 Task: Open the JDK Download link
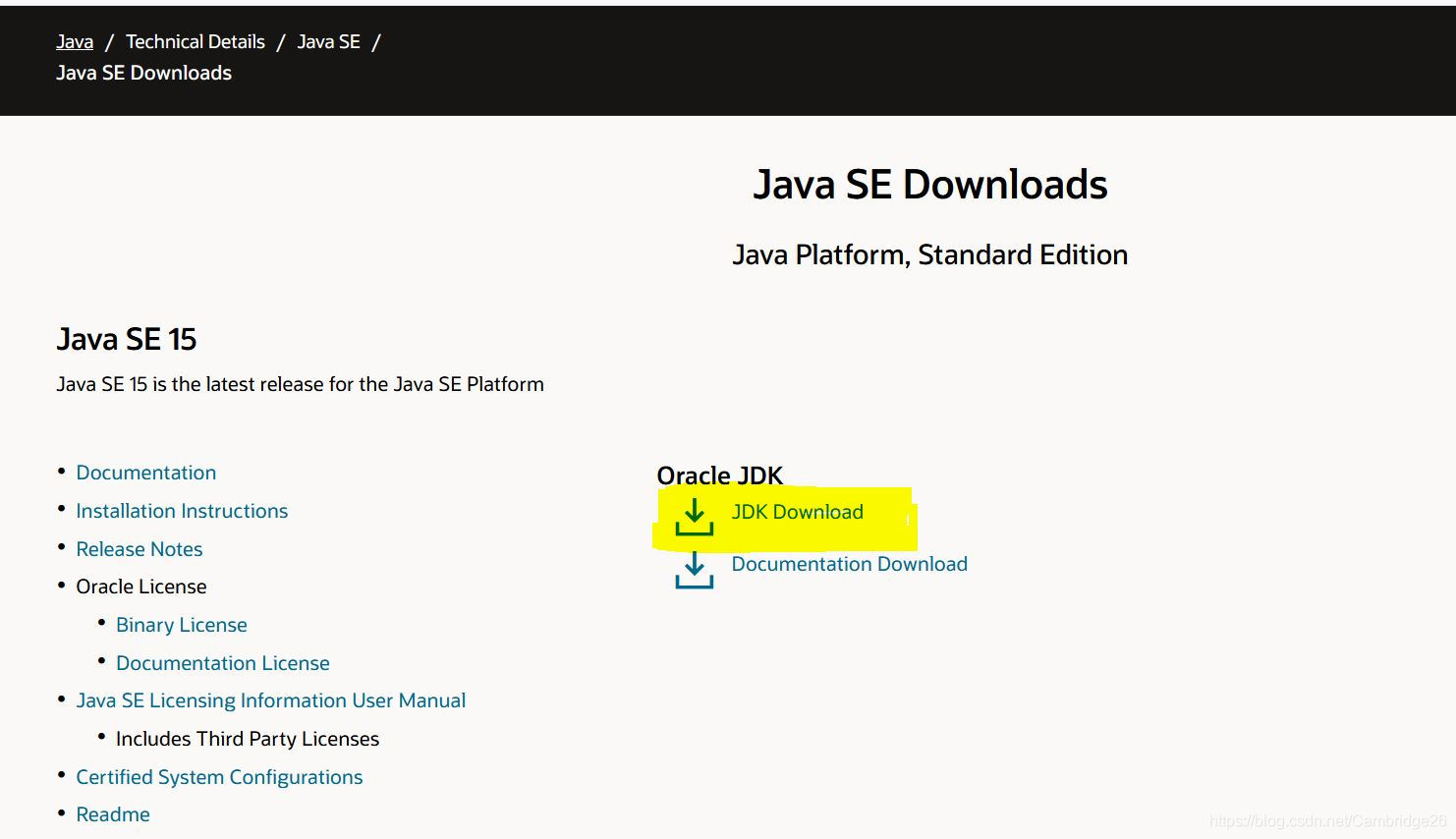pyautogui.click(x=797, y=512)
